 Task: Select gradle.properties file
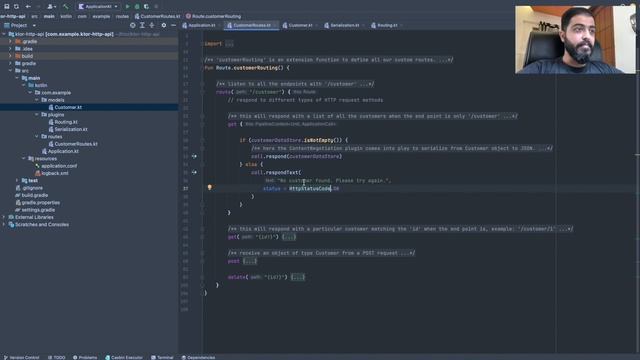pyautogui.click(x=38, y=203)
